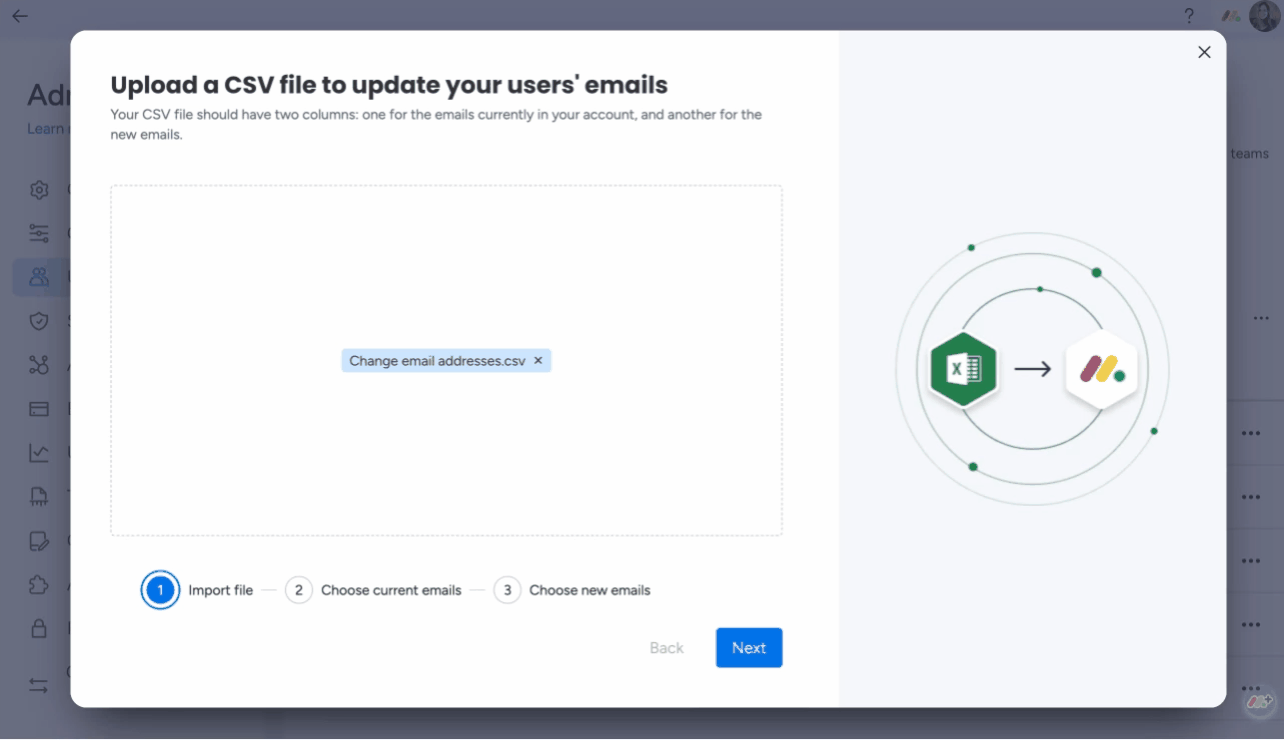Open the Billing credit card icon in sidebar
Image resolution: width=1284 pixels, height=740 pixels.
[39, 409]
